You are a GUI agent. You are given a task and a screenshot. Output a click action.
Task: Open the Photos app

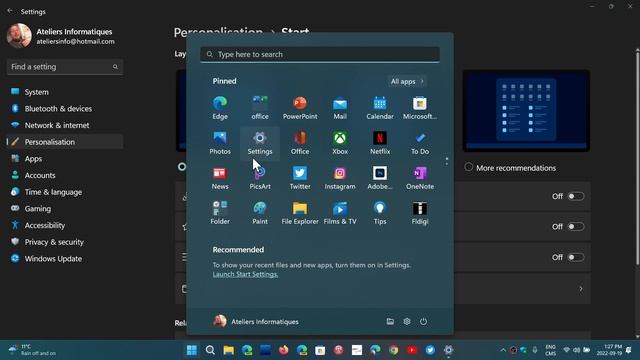(x=220, y=143)
